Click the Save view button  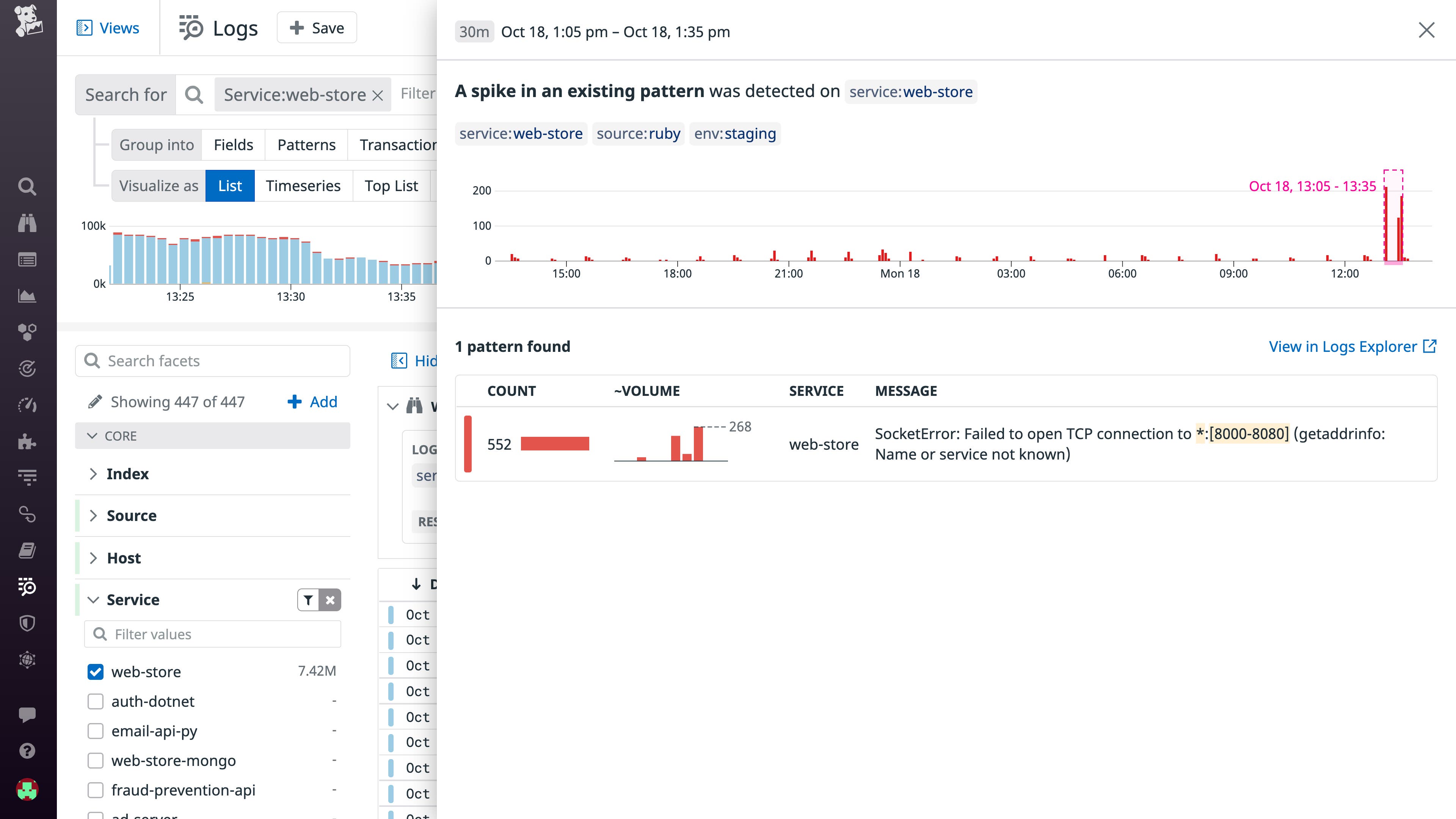[317, 27]
